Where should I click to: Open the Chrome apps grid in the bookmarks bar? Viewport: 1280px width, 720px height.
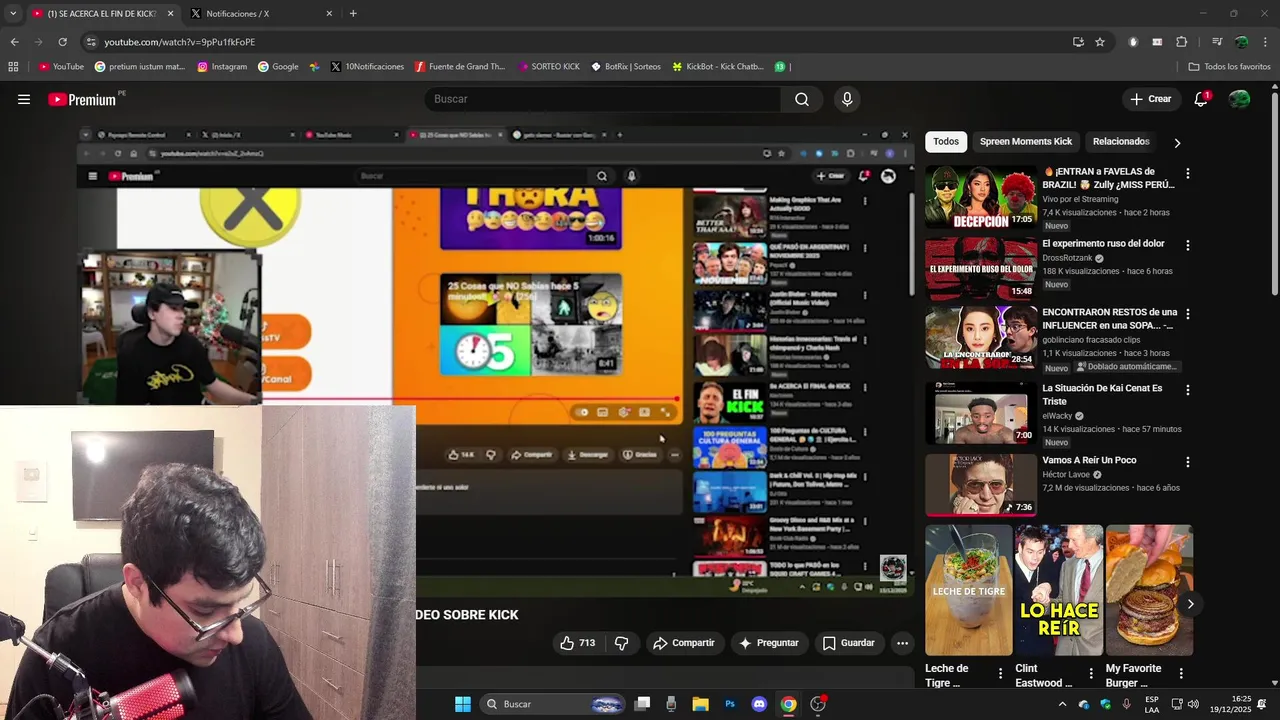coord(13,67)
